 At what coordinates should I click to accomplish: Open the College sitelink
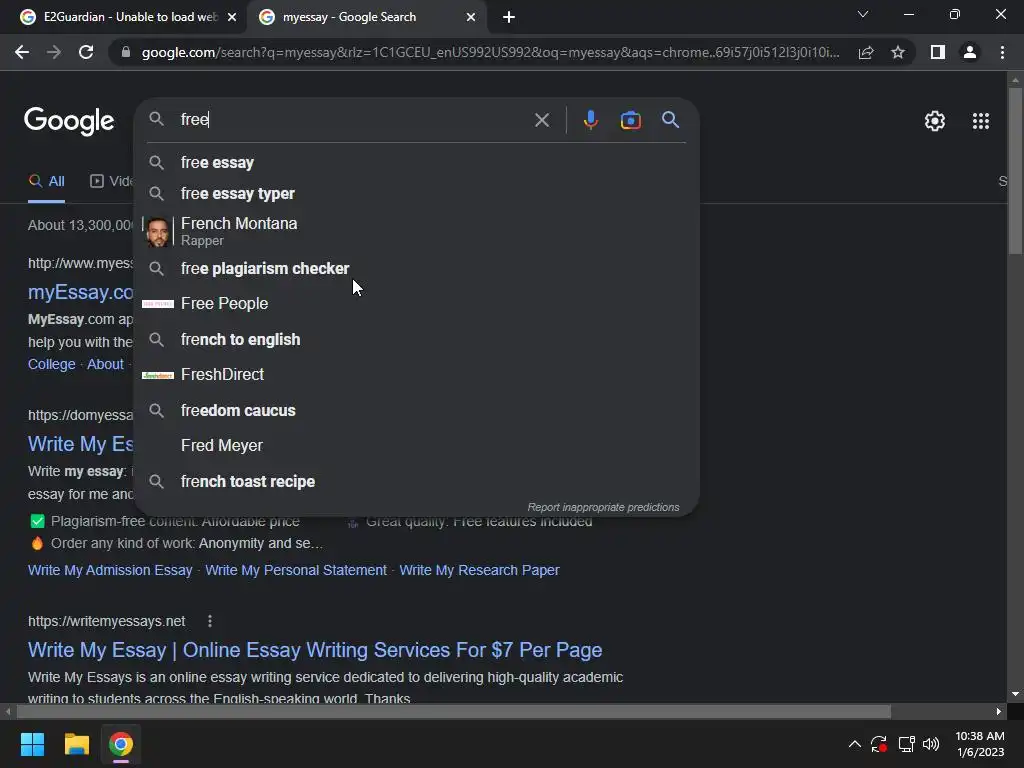(x=52, y=364)
